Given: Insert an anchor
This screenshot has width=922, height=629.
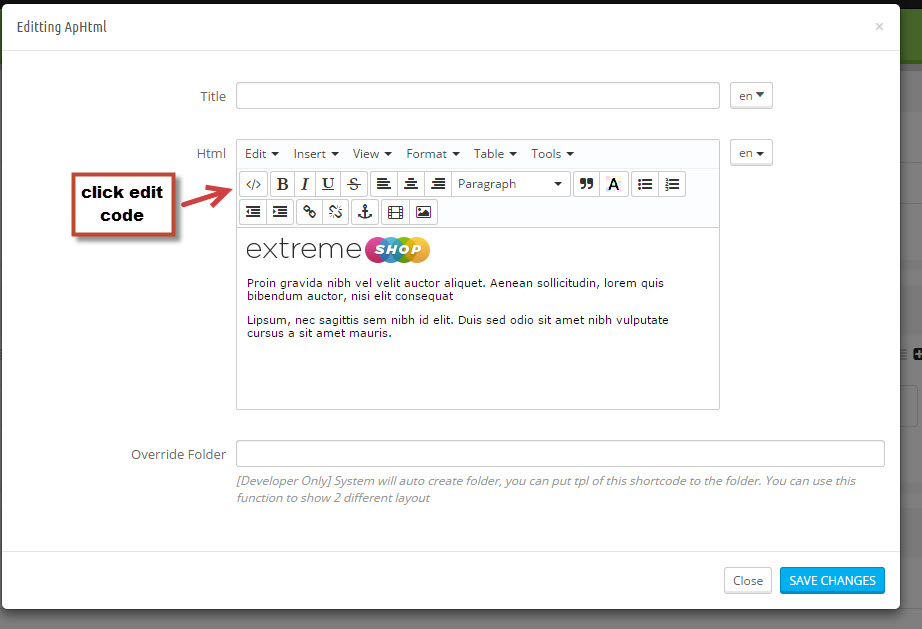Looking at the screenshot, I should 365,212.
